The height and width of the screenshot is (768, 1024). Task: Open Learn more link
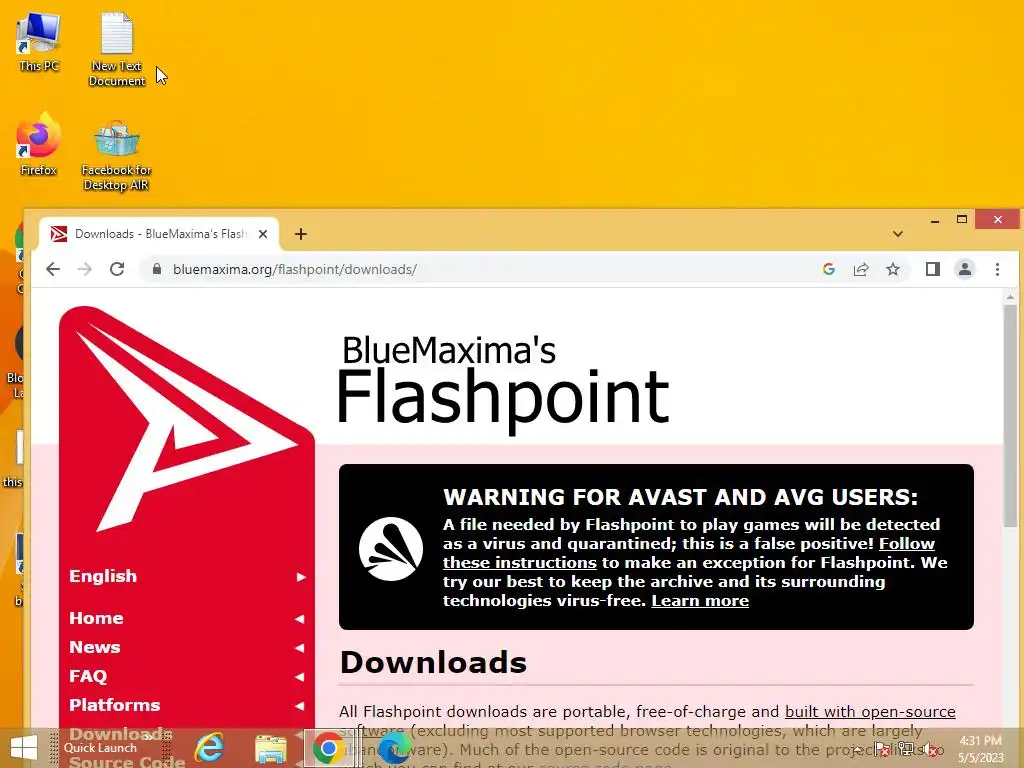click(700, 600)
